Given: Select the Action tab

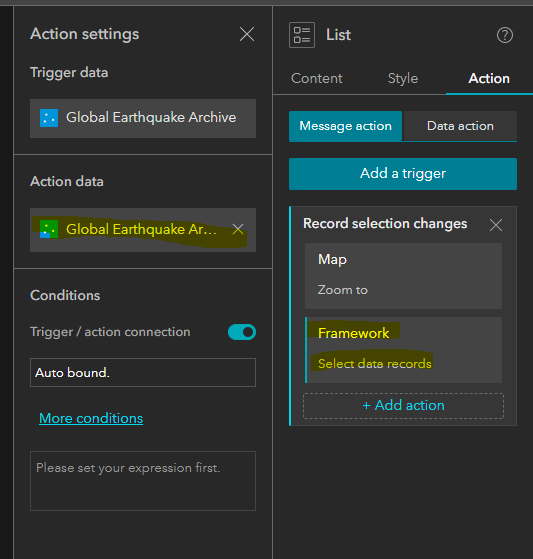Looking at the screenshot, I should 489,78.
